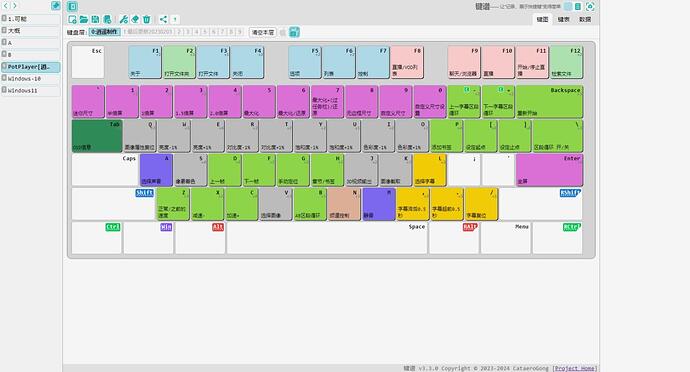
Task: Toggle the RAlt modifier key
Action: click(470, 227)
